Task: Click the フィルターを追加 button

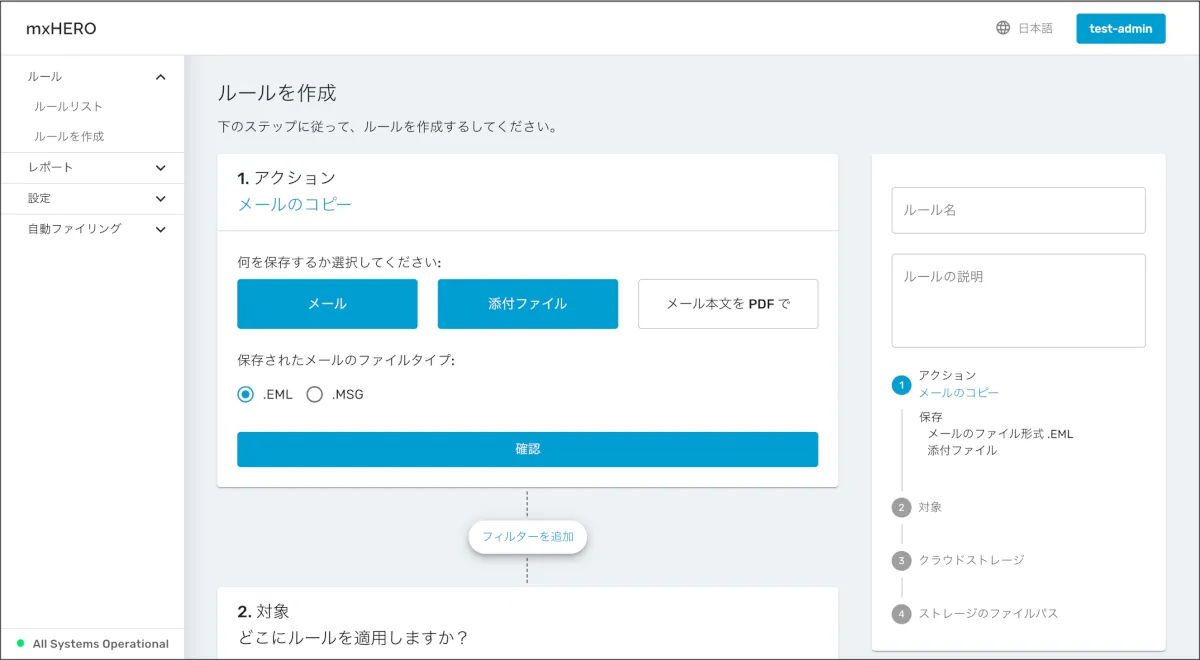Action: click(x=528, y=537)
